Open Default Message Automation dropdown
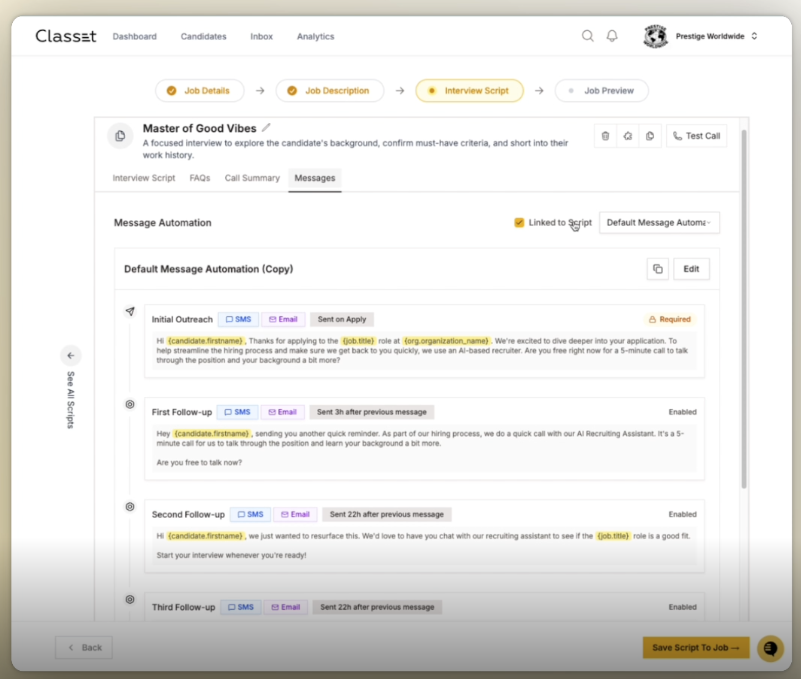801x679 pixels. pyautogui.click(x=659, y=223)
